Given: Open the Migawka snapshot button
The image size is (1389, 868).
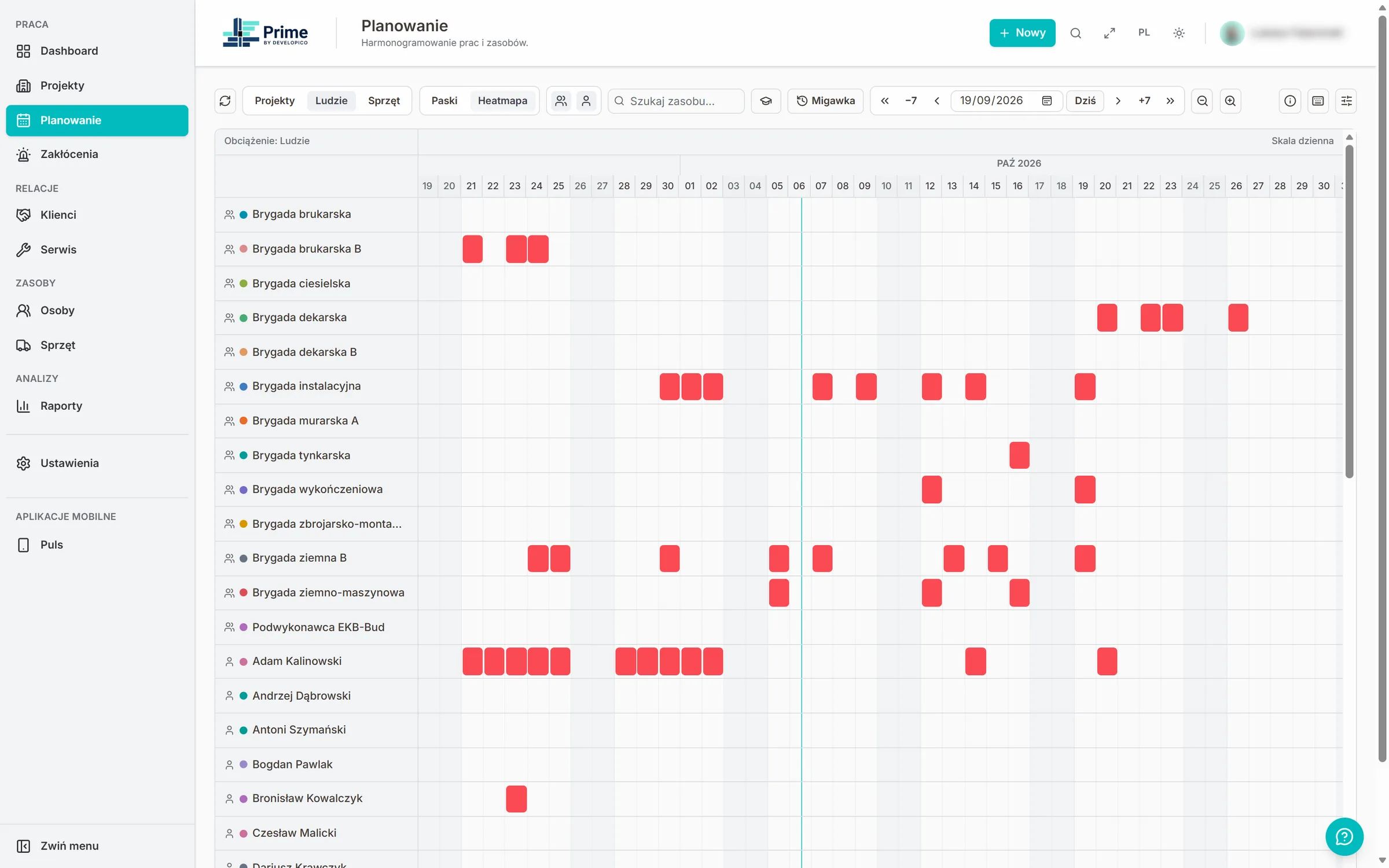Looking at the screenshot, I should coord(825,101).
